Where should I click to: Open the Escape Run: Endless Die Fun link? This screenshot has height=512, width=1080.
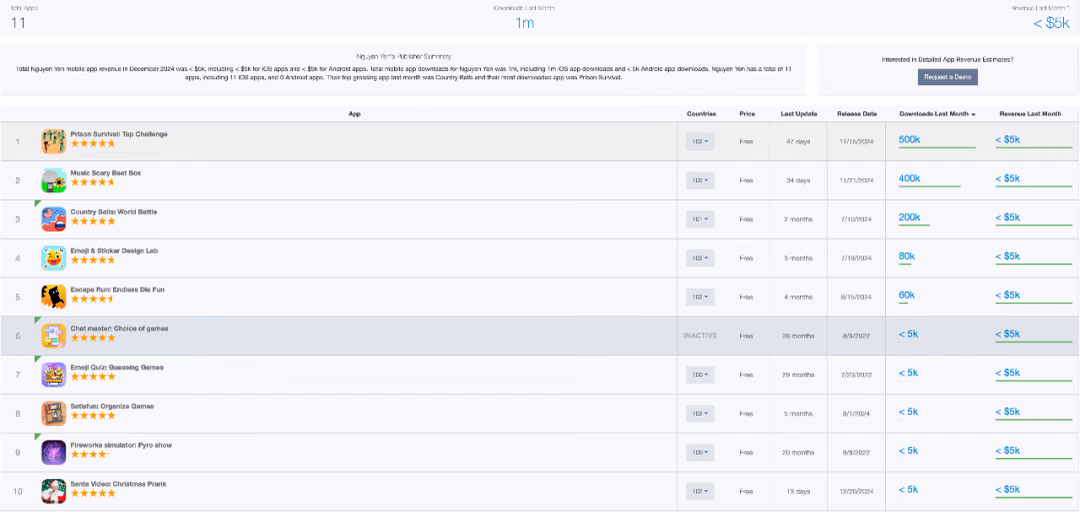[118, 289]
